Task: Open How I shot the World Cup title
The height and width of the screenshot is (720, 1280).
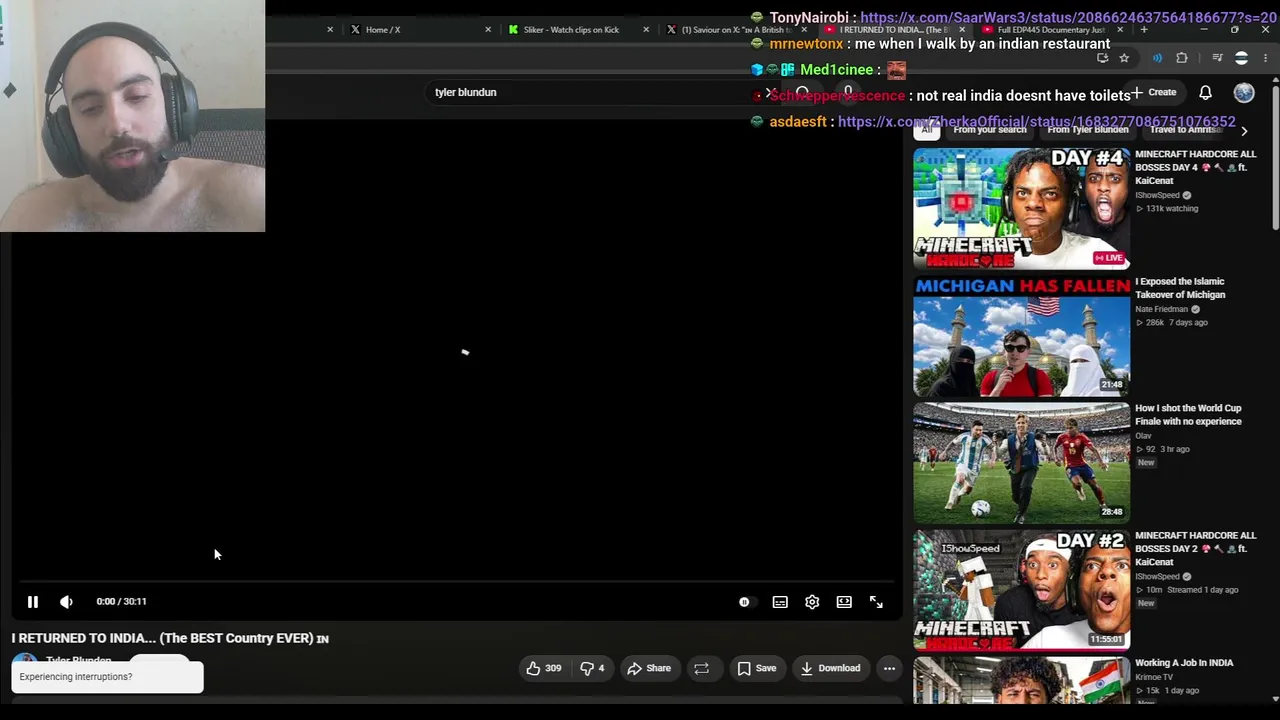Action: tap(1188, 415)
